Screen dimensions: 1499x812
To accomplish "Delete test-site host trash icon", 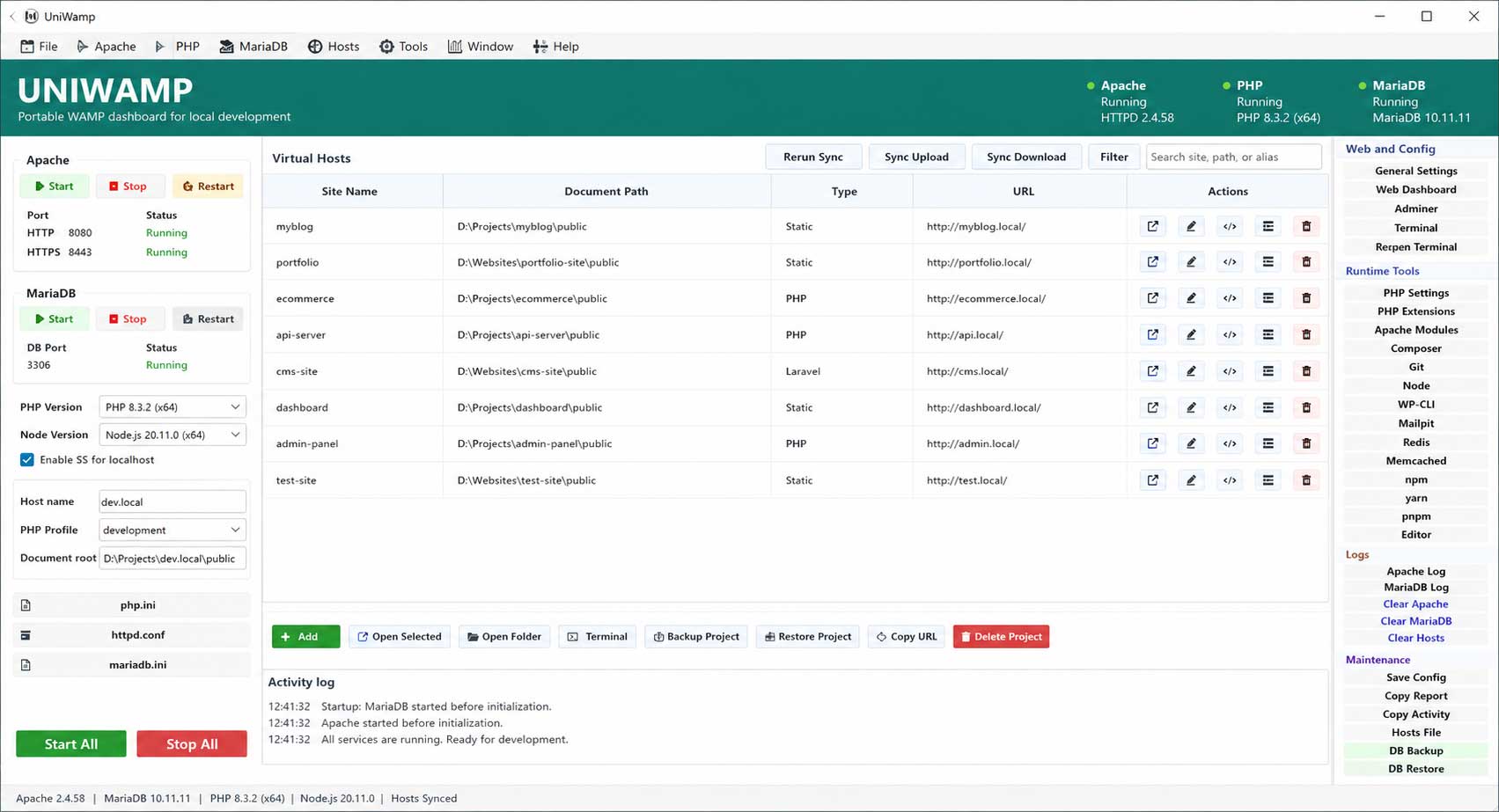I will 1306,480.
